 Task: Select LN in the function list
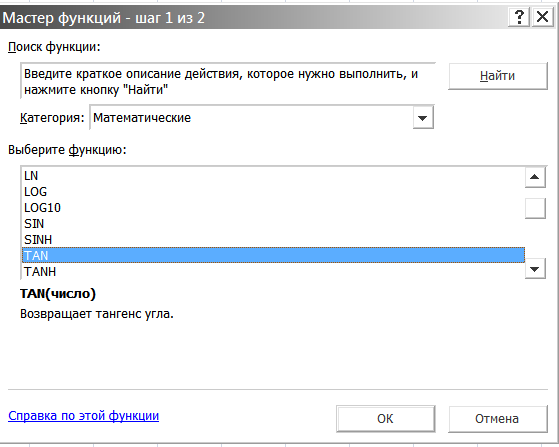pos(273,176)
